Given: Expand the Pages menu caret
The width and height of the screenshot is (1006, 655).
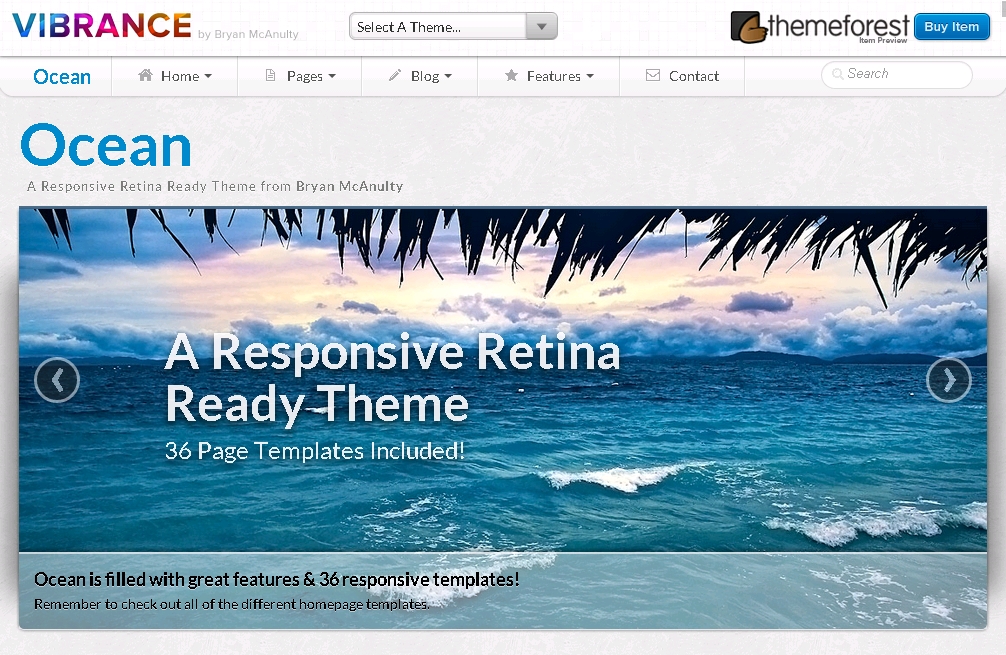Looking at the screenshot, I should [332, 77].
